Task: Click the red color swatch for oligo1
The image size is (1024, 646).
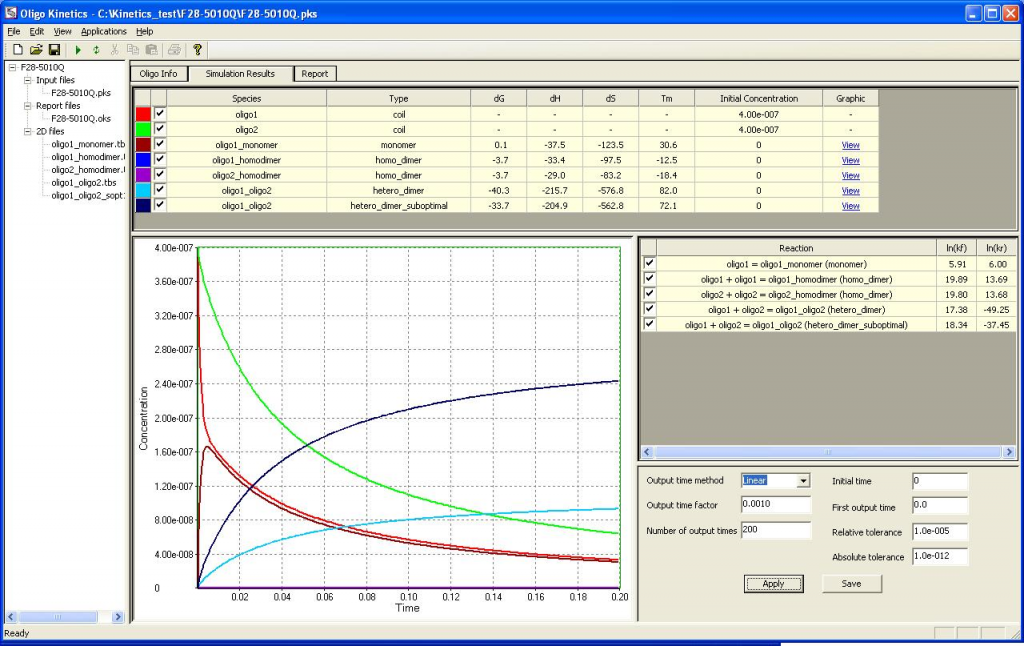Action: [142, 114]
